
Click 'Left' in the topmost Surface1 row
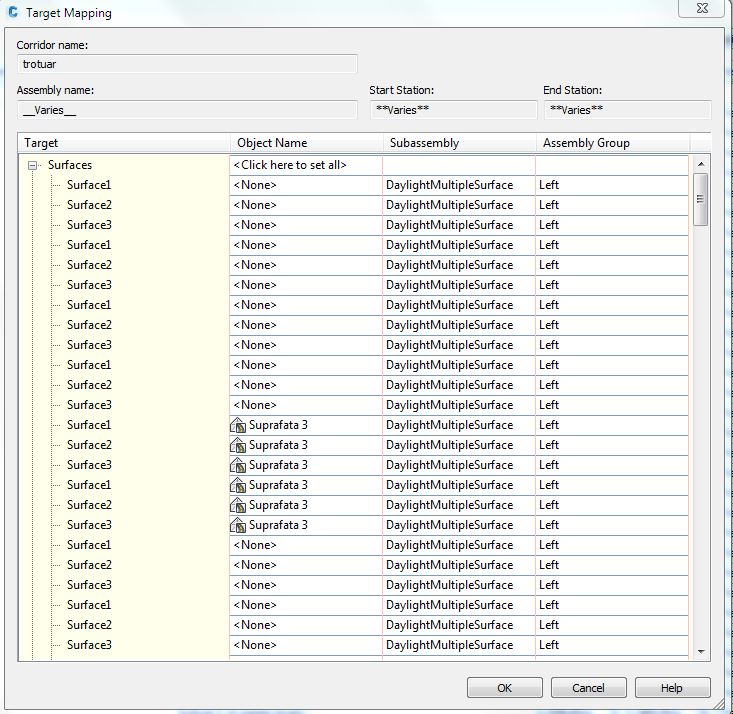pos(549,185)
